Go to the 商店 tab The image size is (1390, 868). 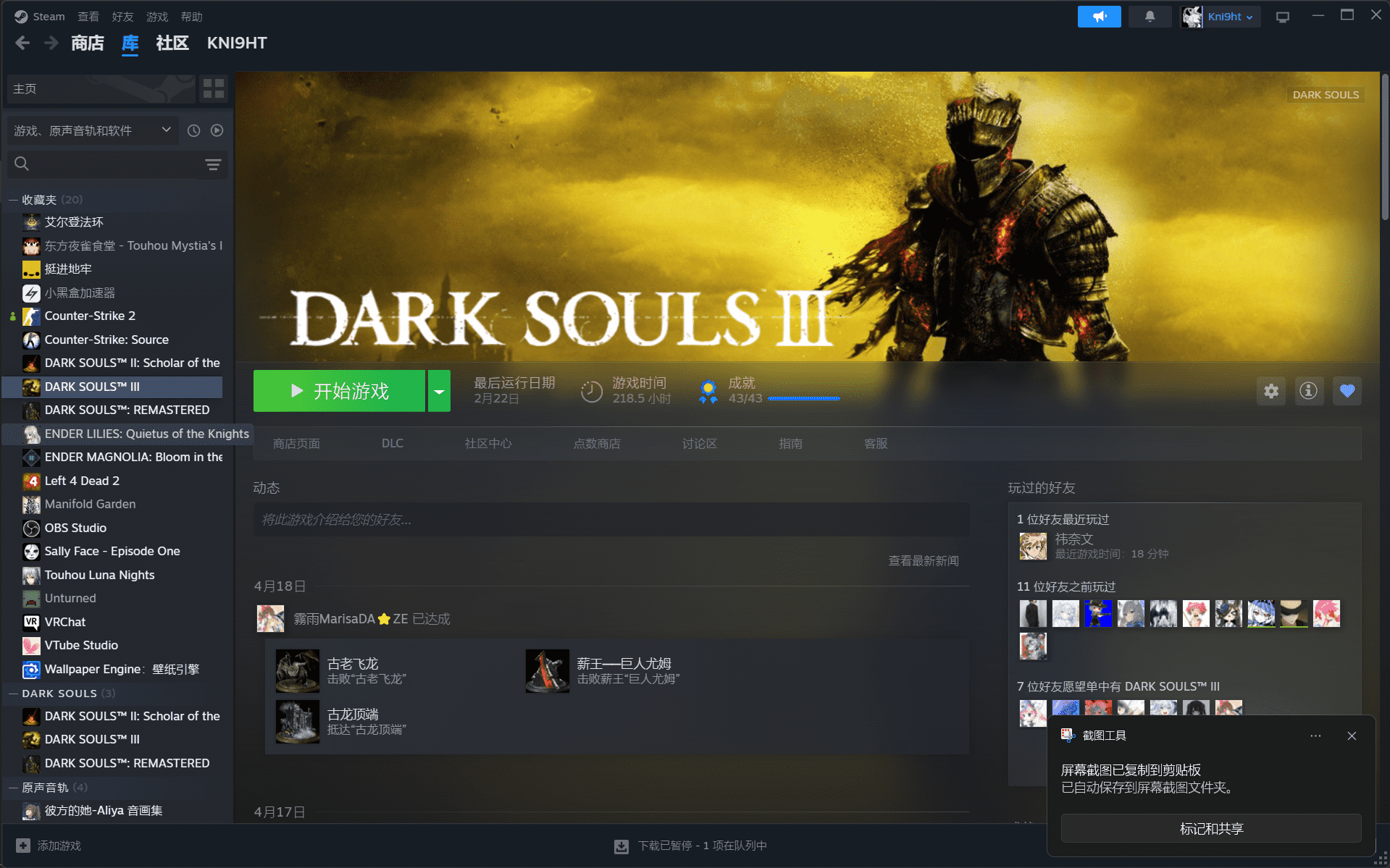[x=88, y=43]
